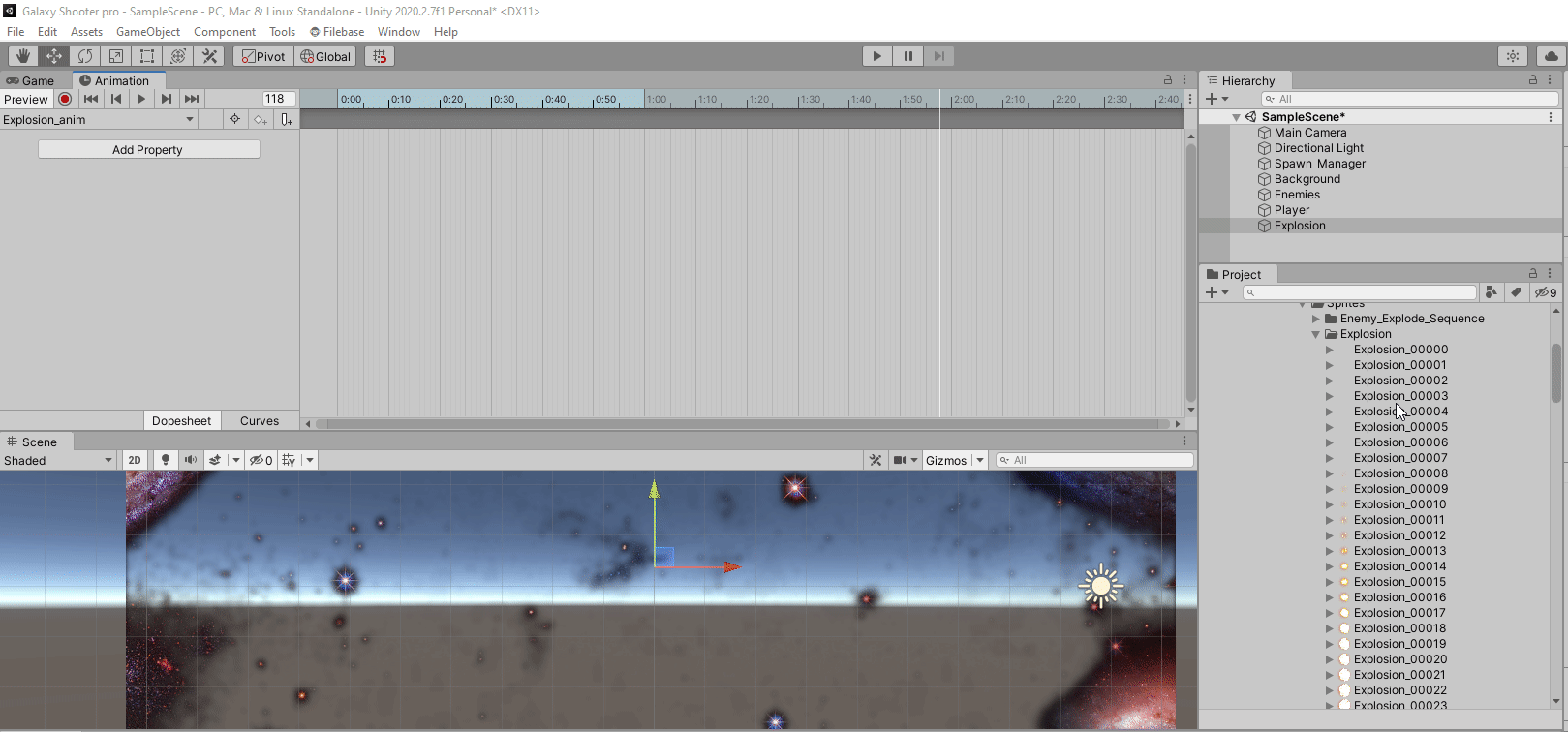
Task: Open Unity cloud services
Action: (x=1552, y=56)
